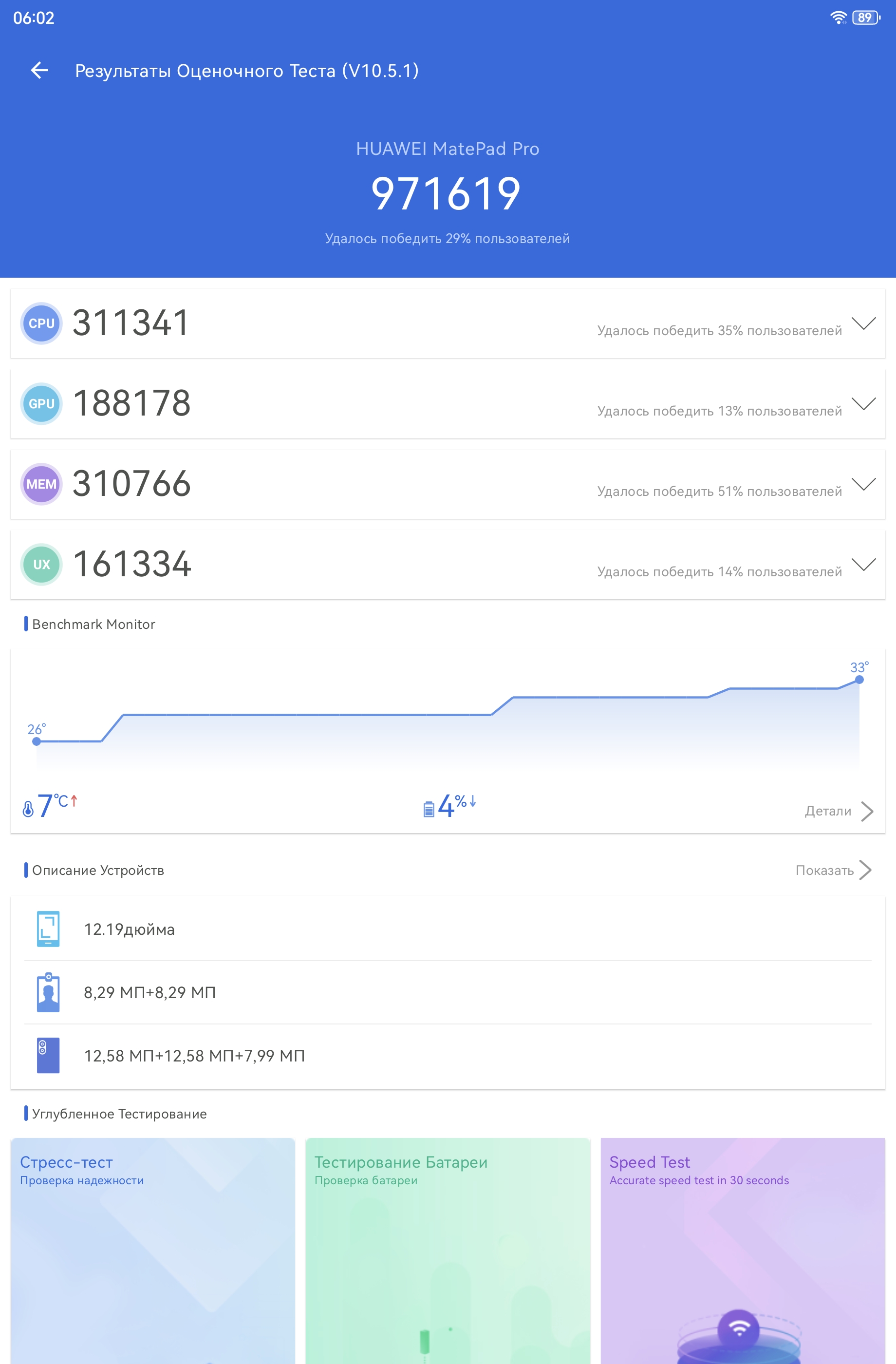The height and width of the screenshot is (1364, 896).
Task: Tap the 12.19дюйма screen size row
Action: tap(448, 929)
